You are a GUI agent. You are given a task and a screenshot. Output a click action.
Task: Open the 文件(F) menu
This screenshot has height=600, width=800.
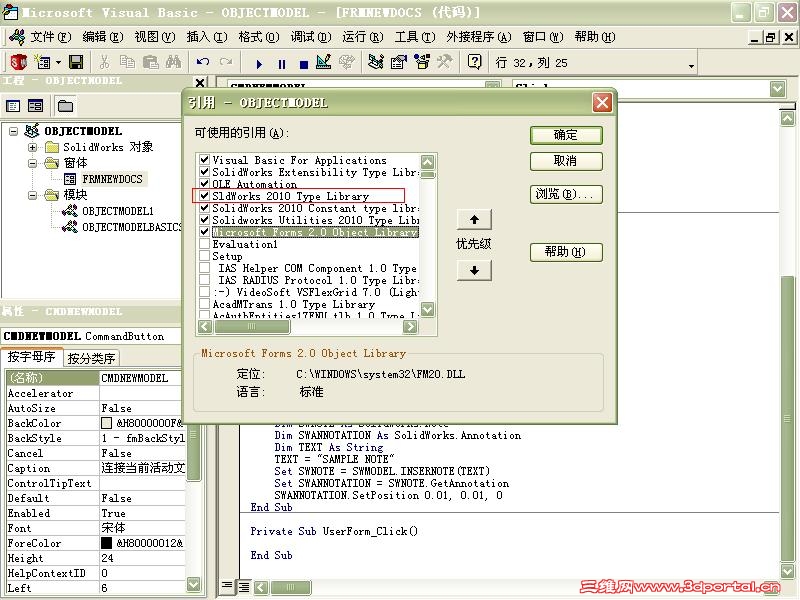[x=51, y=37]
